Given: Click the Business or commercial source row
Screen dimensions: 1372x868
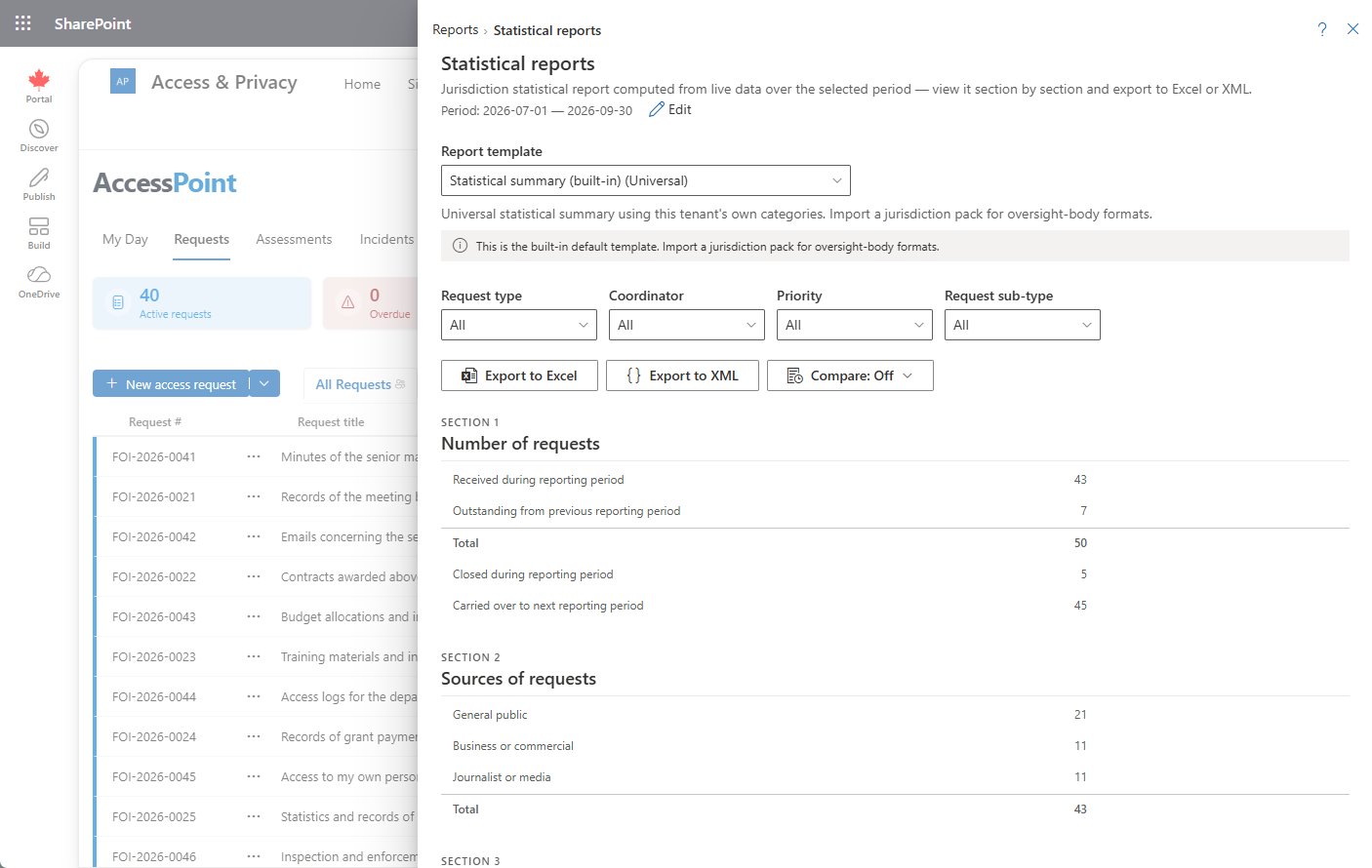Looking at the screenshot, I should [895, 745].
